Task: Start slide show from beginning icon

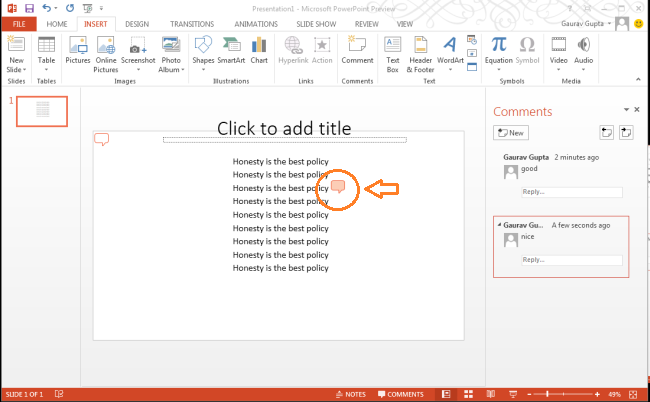Action: pyautogui.click(x=87, y=8)
